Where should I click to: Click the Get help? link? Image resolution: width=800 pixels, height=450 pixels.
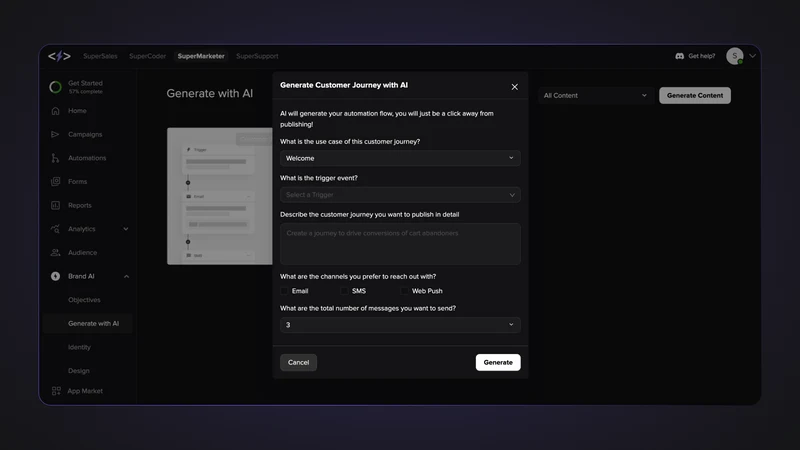click(702, 56)
